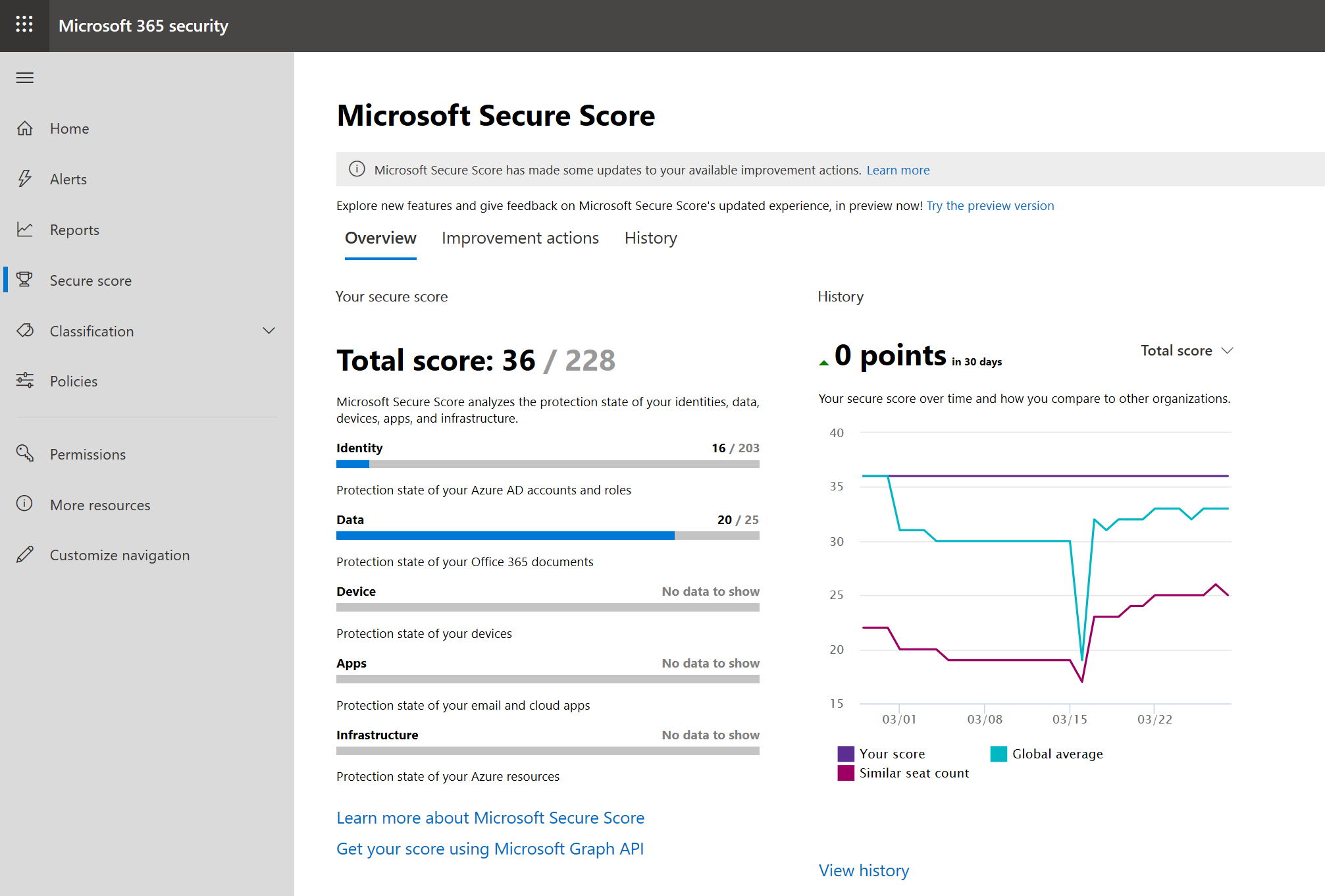Click Try the preview version link
This screenshot has height=896, width=1325.
point(990,205)
